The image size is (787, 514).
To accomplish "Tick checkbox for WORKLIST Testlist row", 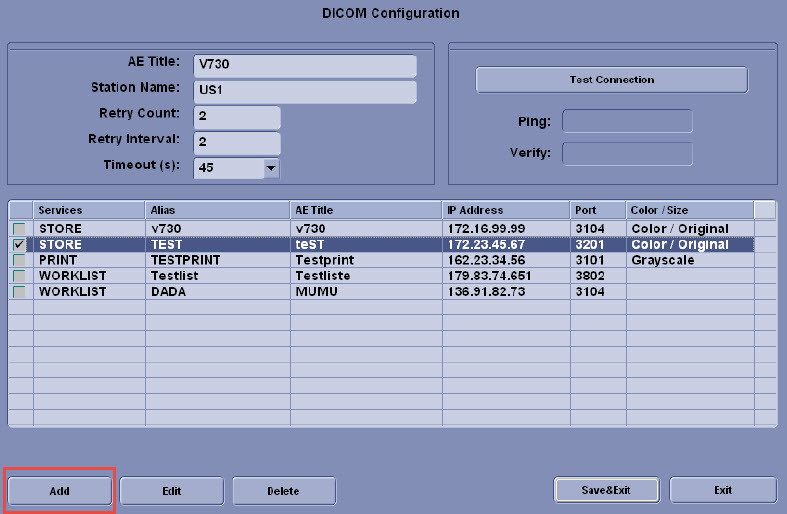I will tap(20, 276).
